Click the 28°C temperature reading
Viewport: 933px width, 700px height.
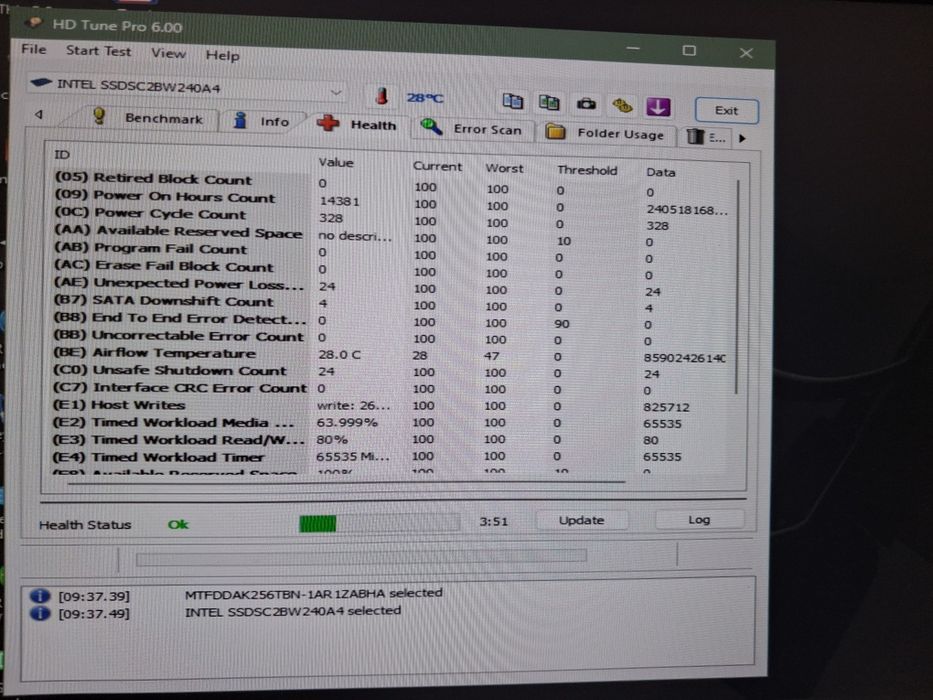424,98
